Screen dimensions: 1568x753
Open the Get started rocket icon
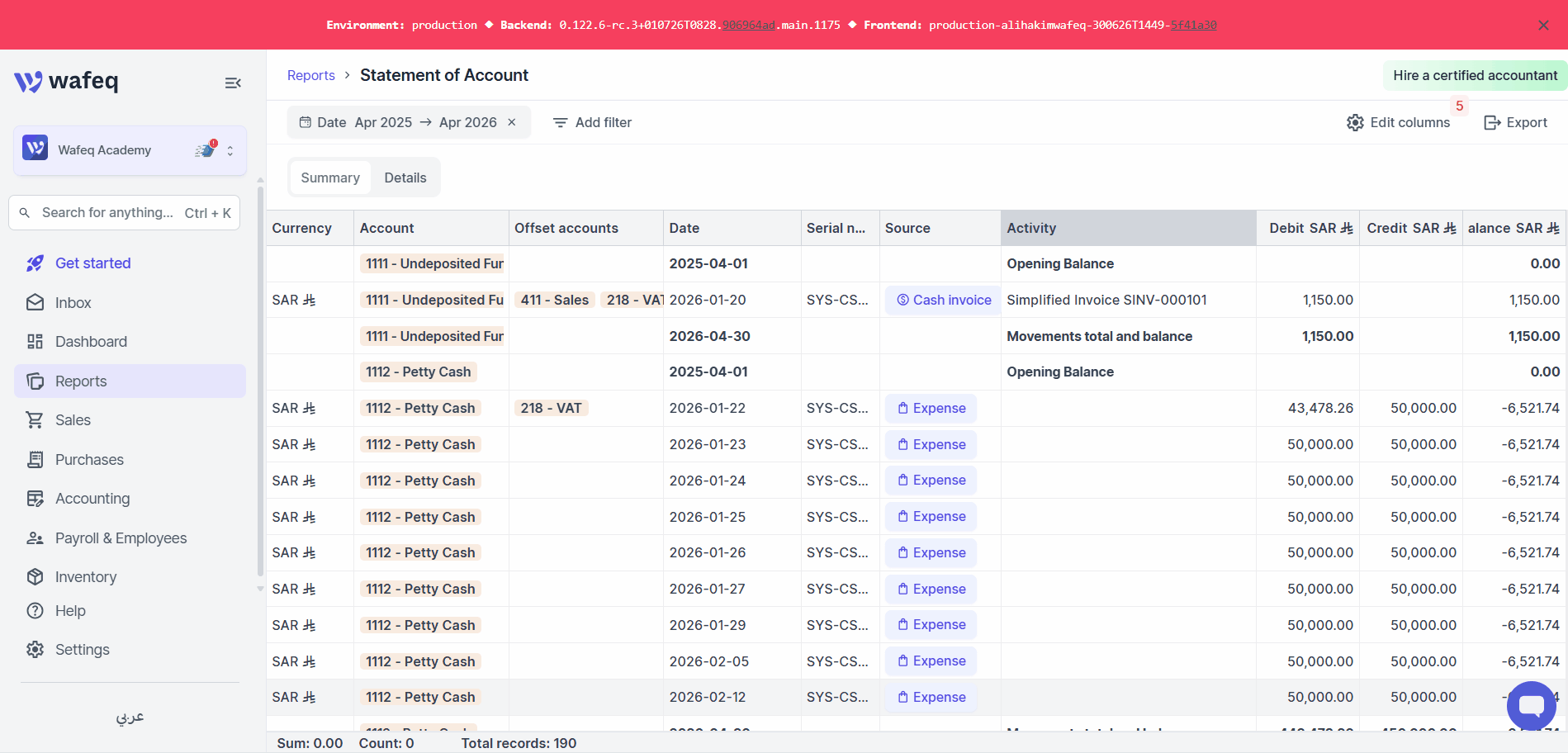[35, 263]
